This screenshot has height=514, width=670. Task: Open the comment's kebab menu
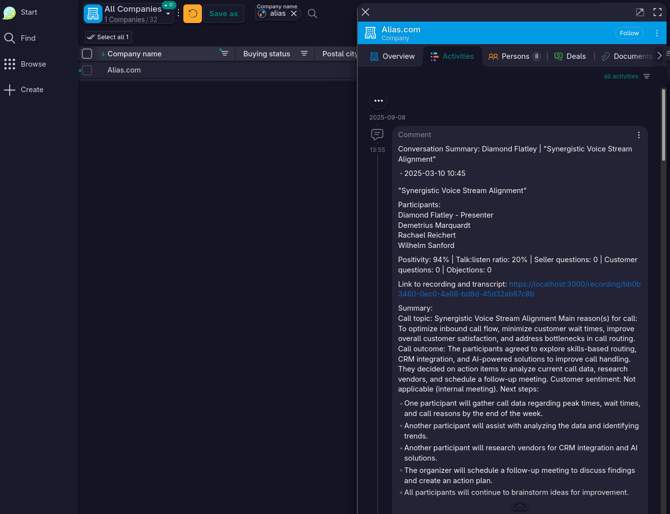[x=639, y=135]
